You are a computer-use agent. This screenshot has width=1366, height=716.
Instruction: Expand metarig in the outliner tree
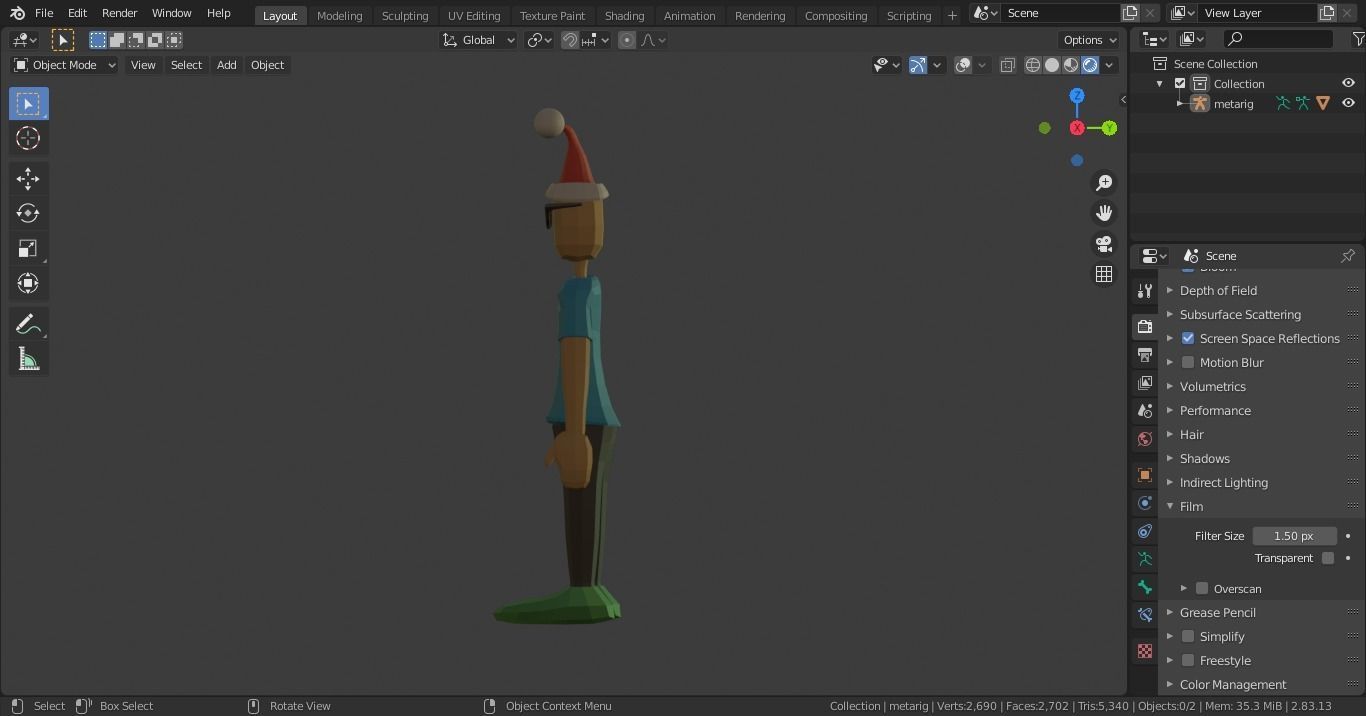pyautogui.click(x=1179, y=104)
